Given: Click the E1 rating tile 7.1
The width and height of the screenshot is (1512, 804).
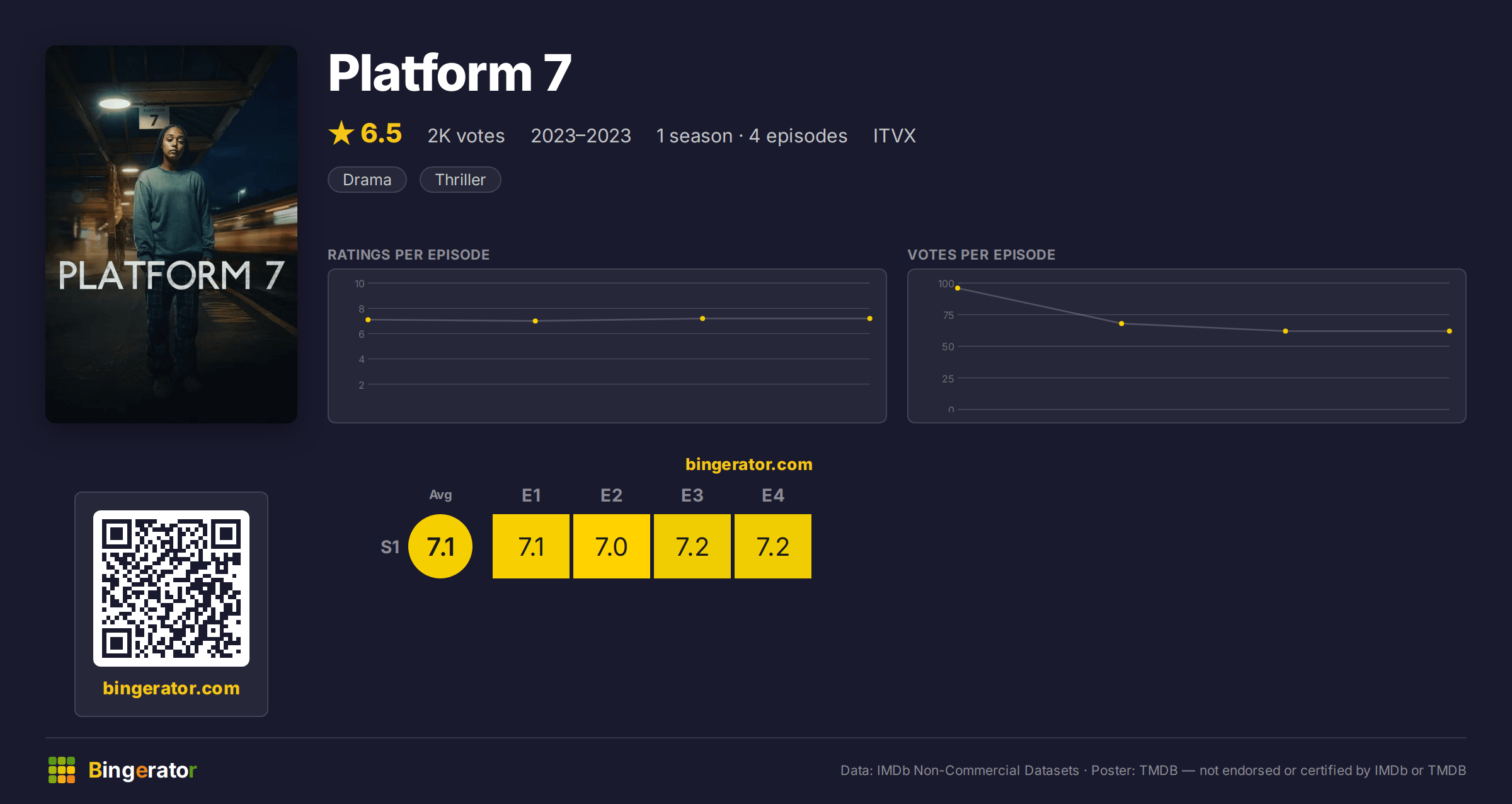Looking at the screenshot, I should 531,546.
